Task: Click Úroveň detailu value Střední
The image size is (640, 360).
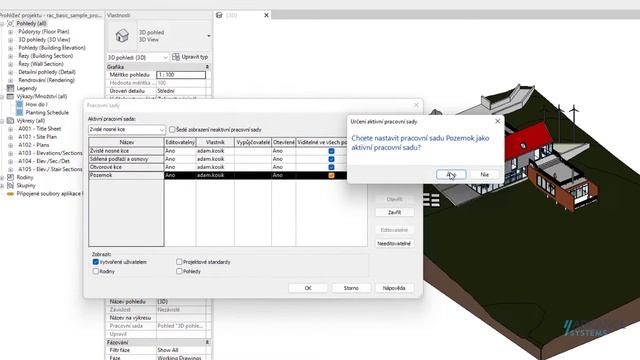Action: click(181, 91)
